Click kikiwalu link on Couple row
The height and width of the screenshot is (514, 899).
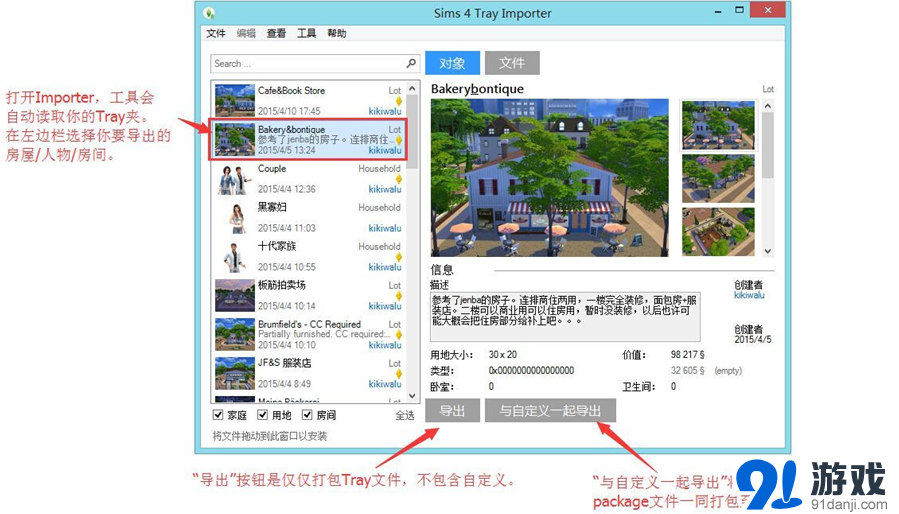[385, 189]
